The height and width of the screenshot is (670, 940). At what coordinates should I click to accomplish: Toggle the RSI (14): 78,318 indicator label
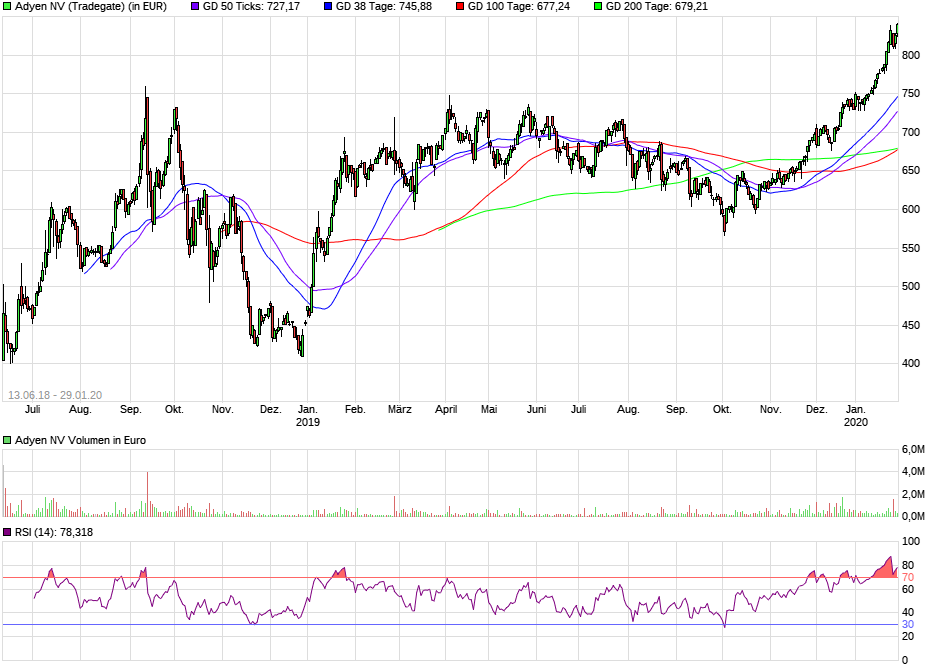[x=53, y=531]
